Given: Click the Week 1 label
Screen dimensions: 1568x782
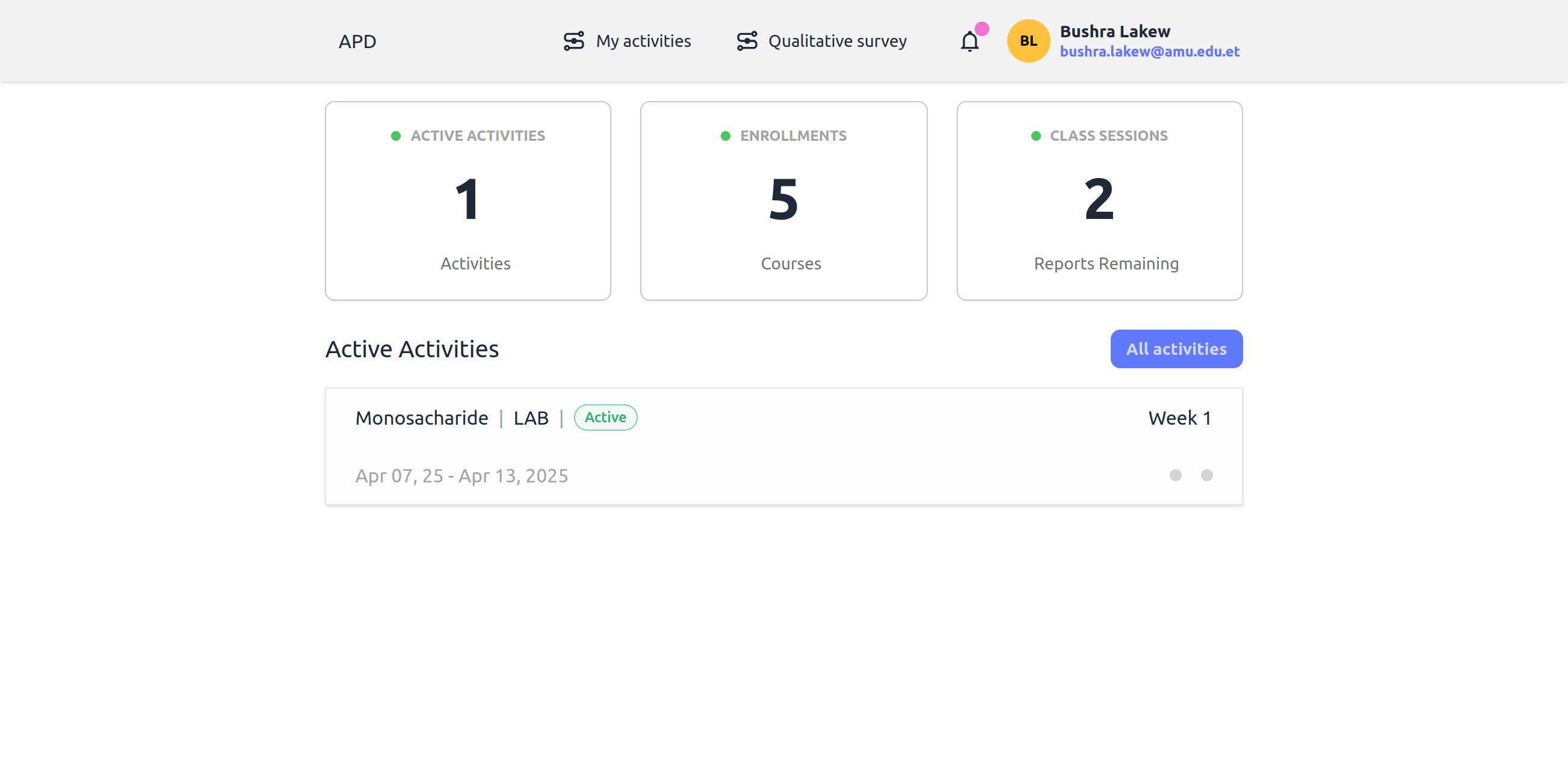Looking at the screenshot, I should tap(1179, 418).
